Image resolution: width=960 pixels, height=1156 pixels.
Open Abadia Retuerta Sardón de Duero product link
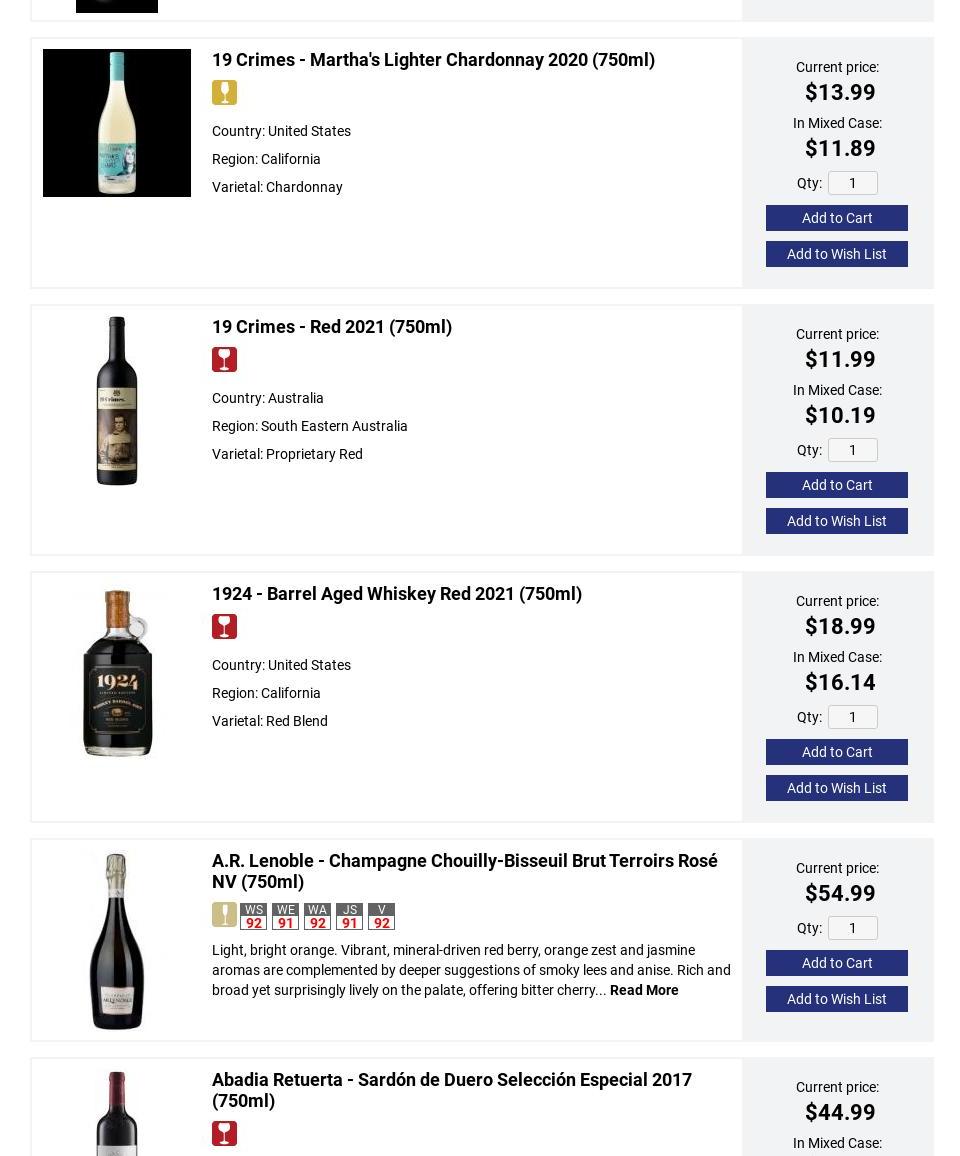point(452,1090)
